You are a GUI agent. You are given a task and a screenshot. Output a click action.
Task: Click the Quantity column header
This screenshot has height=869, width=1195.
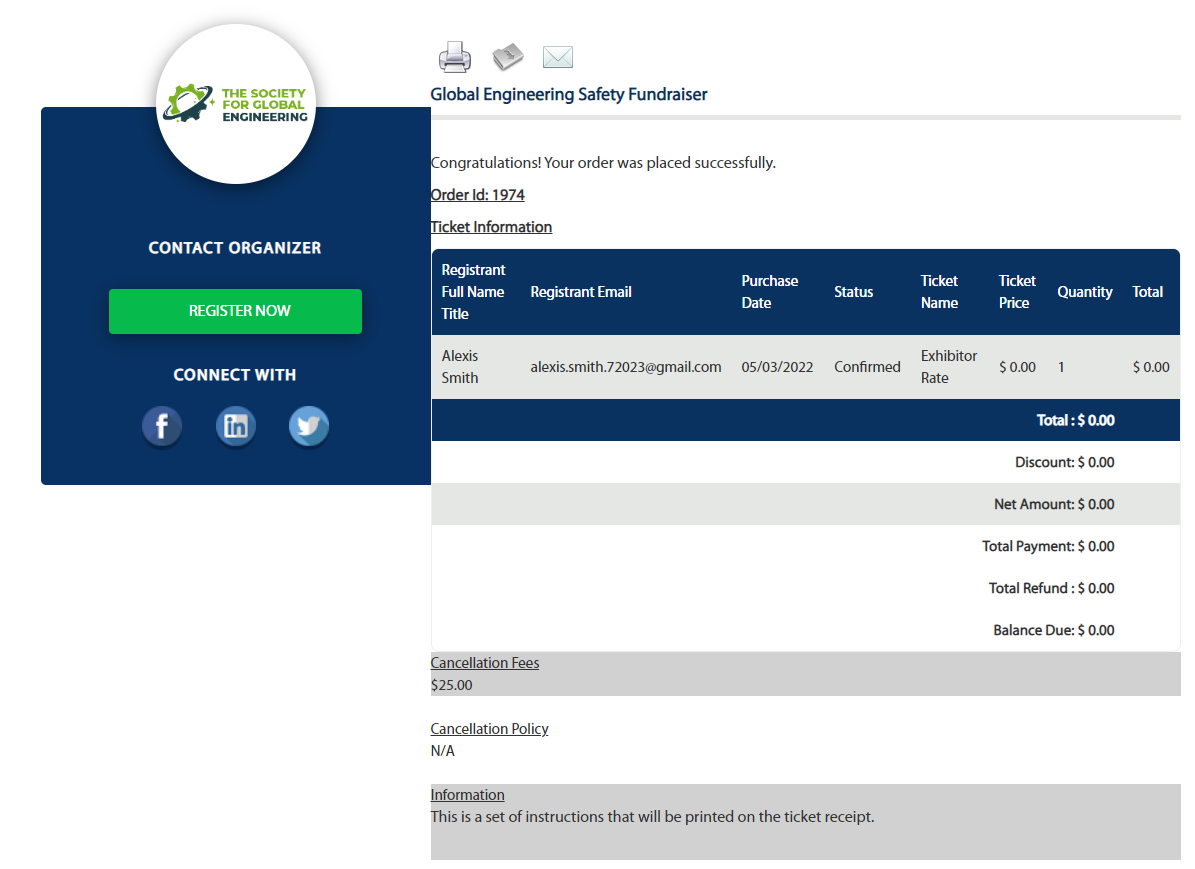tap(1084, 292)
